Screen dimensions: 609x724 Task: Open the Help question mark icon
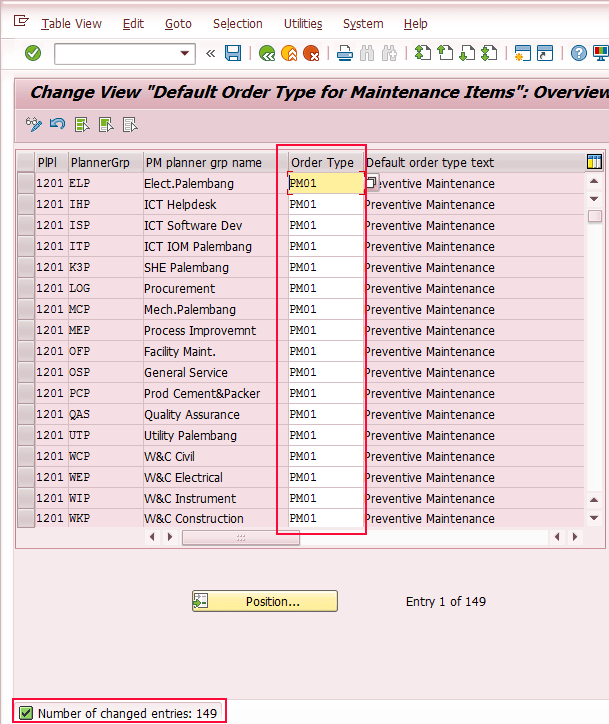tap(579, 53)
